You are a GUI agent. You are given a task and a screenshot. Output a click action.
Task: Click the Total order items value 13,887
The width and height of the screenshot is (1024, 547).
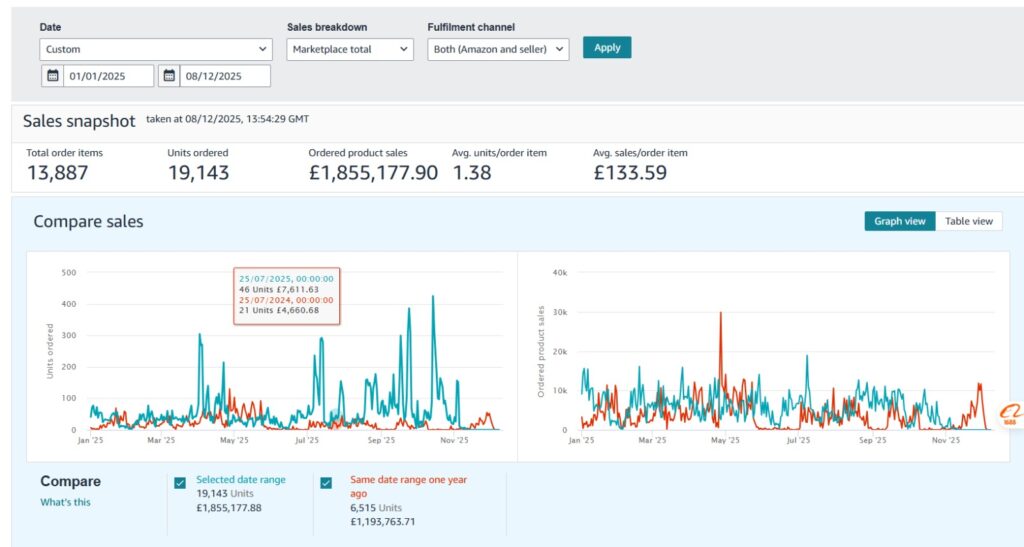coord(57,173)
